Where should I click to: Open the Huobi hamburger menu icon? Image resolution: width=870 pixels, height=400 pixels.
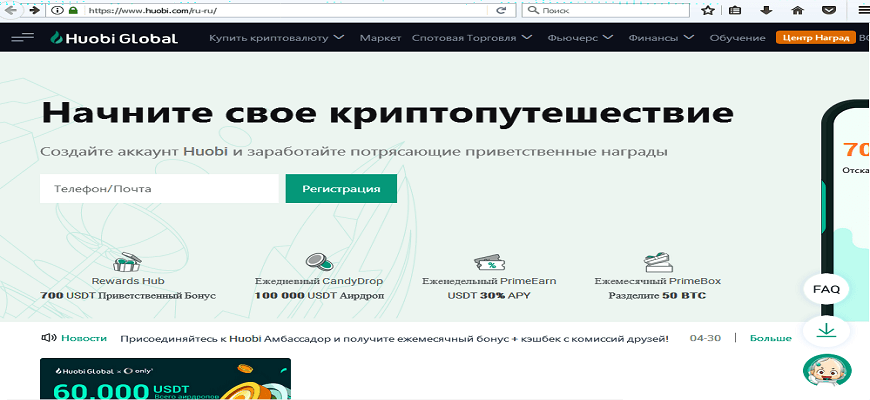tap(22, 38)
